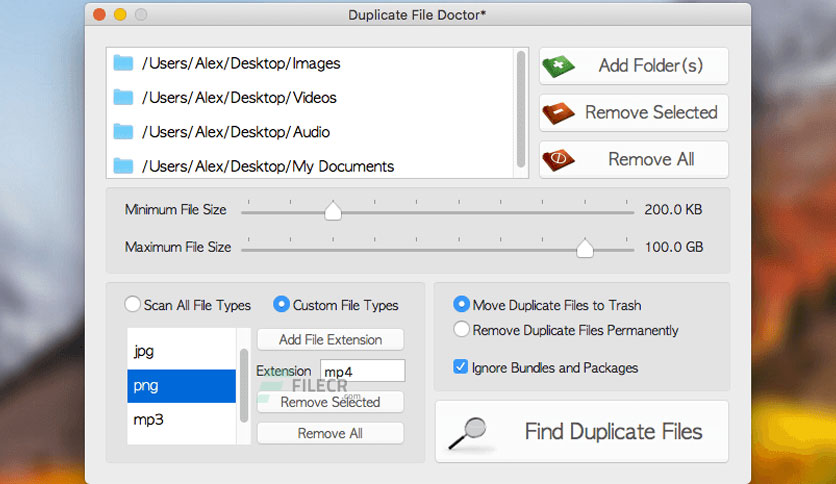Choose Remove Duplicate Files Permanently
Viewport: 836px width, 484px height.
pos(461,329)
